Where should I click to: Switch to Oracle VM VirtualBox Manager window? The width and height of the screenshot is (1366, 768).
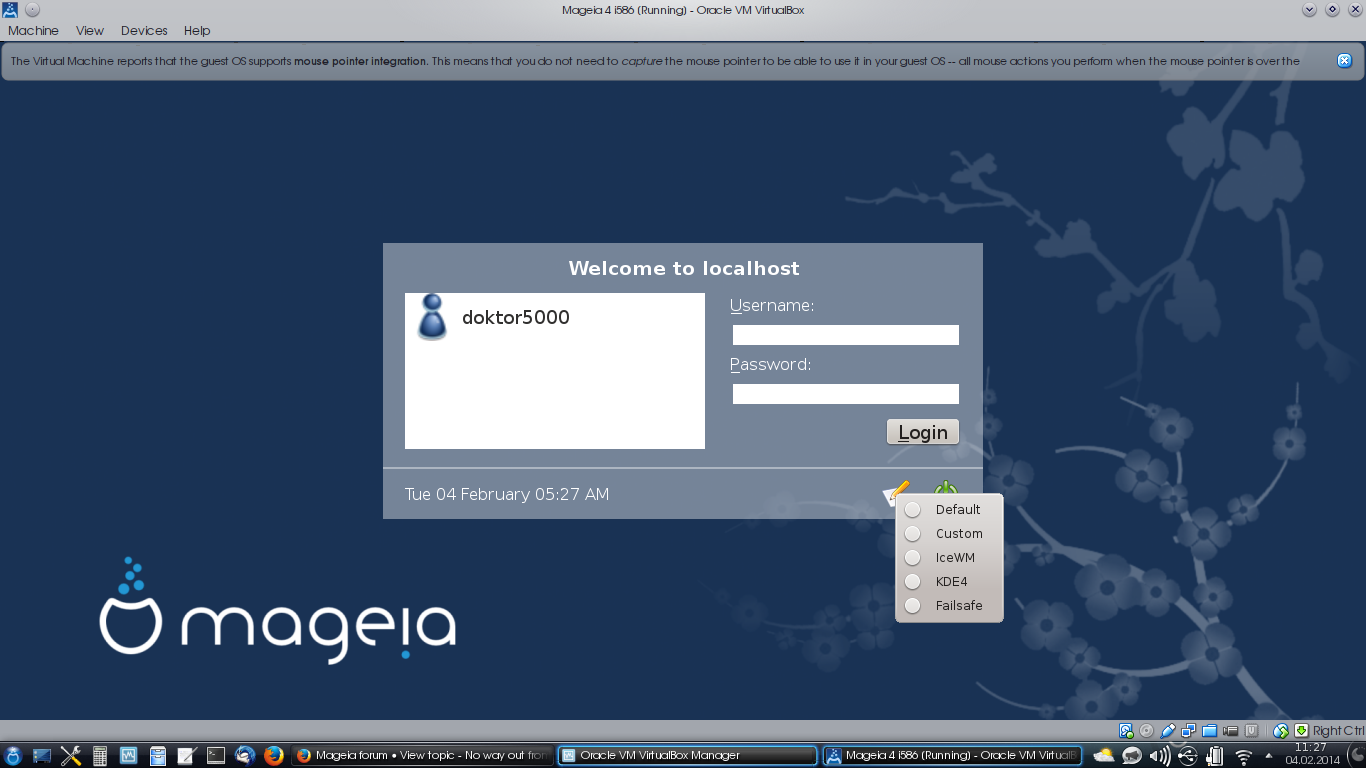pos(687,756)
